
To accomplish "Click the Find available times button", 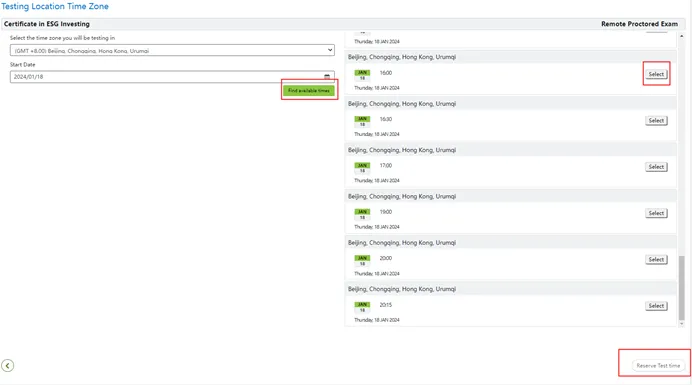I will click(309, 91).
